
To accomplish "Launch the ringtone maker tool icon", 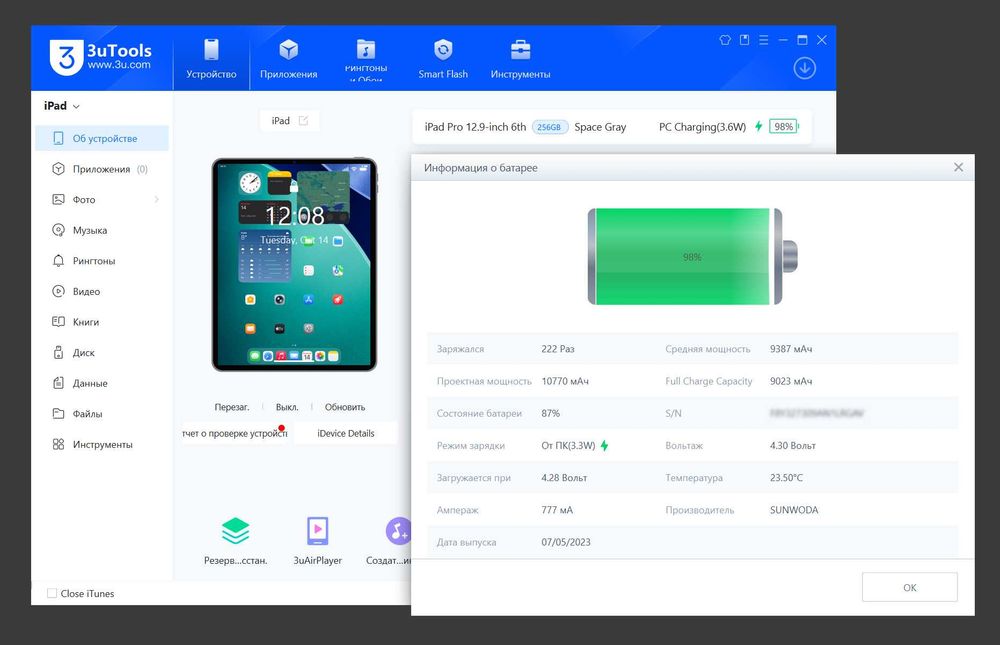I will click(397, 531).
